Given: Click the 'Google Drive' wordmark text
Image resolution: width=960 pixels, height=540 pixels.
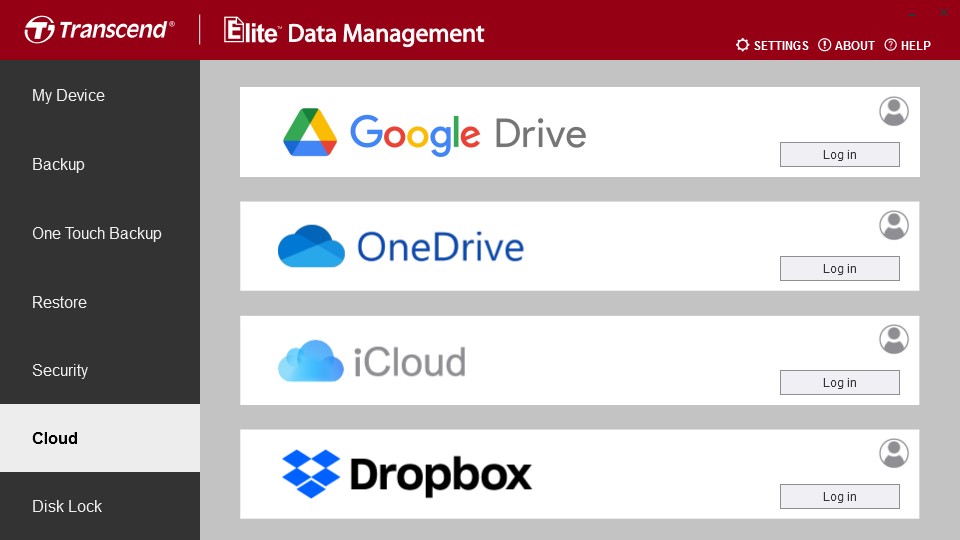Looking at the screenshot, I should tap(468, 134).
